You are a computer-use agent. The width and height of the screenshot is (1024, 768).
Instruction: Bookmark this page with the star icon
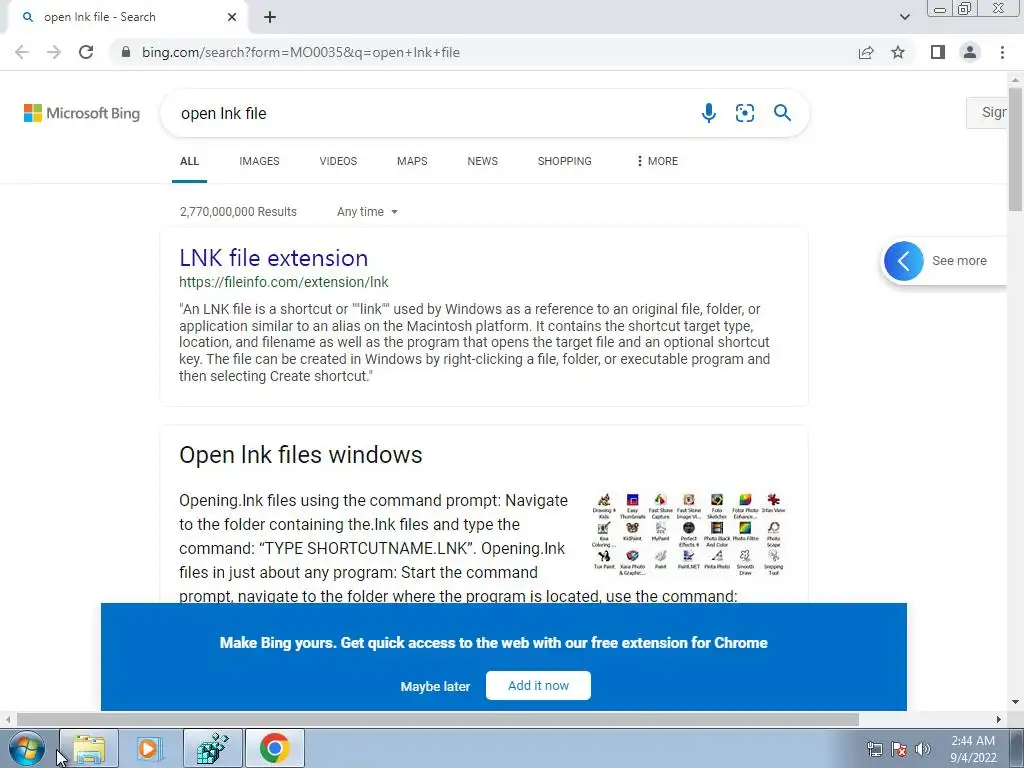[x=898, y=52]
